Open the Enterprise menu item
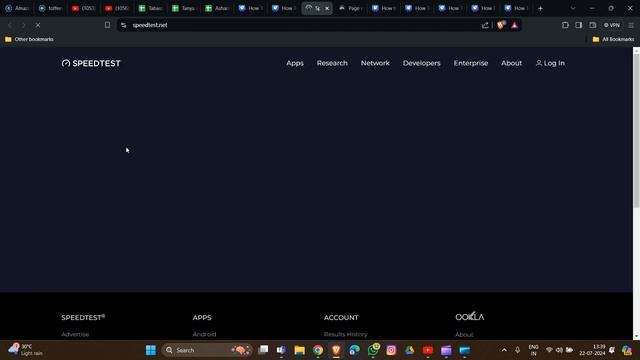640x360 pixels. click(471, 63)
